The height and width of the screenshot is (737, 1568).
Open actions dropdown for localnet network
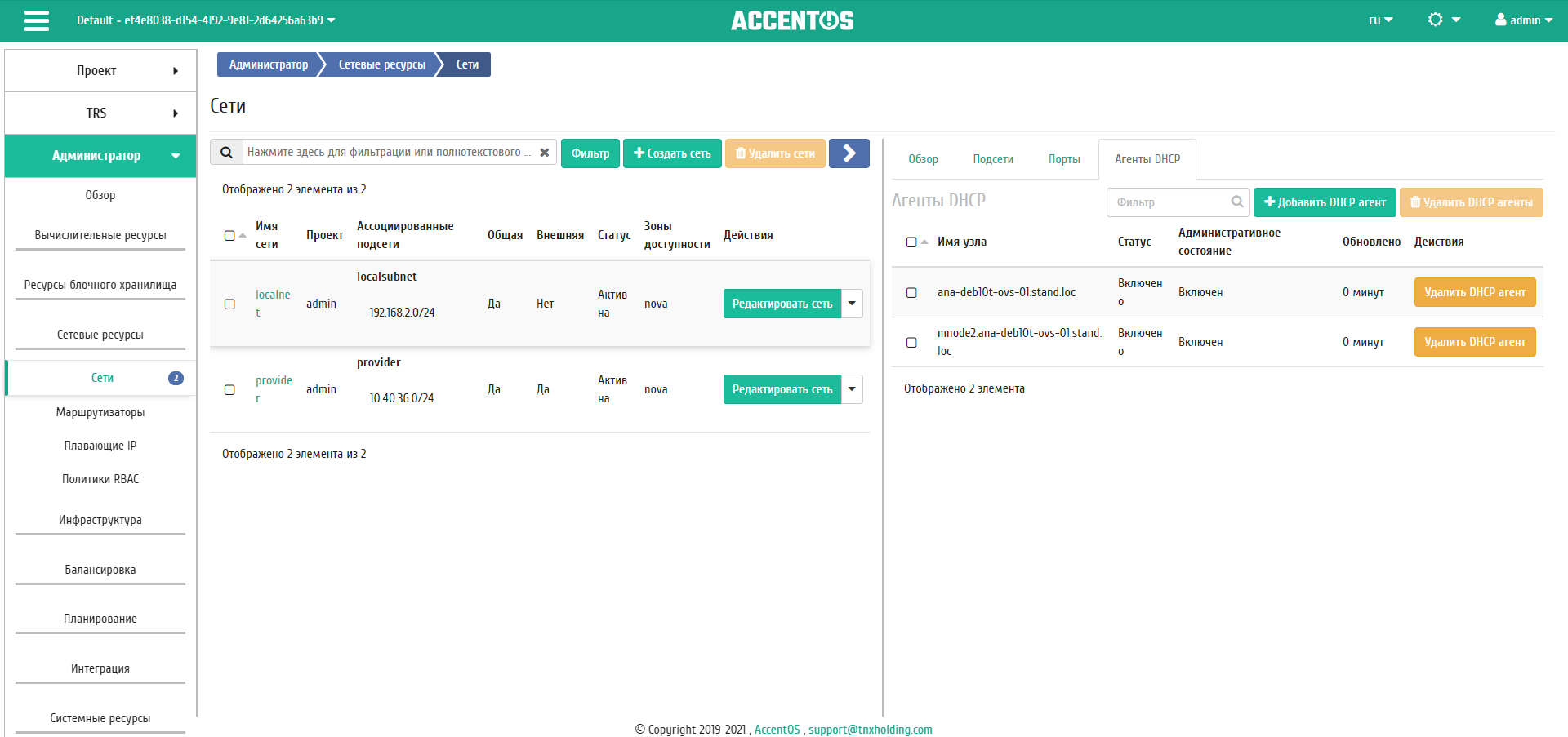[852, 304]
